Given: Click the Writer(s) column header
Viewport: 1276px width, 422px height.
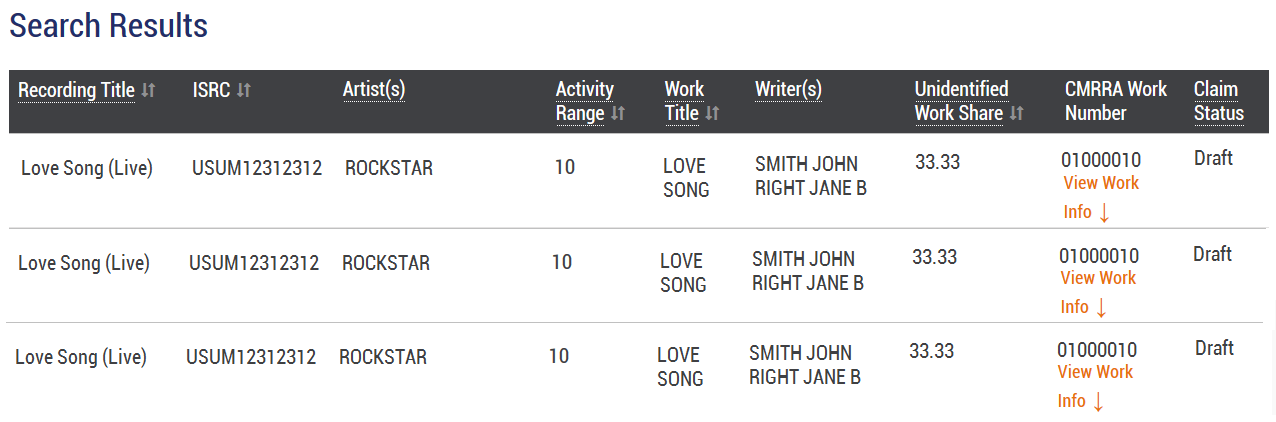Looking at the screenshot, I should pyautogui.click(x=788, y=90).
